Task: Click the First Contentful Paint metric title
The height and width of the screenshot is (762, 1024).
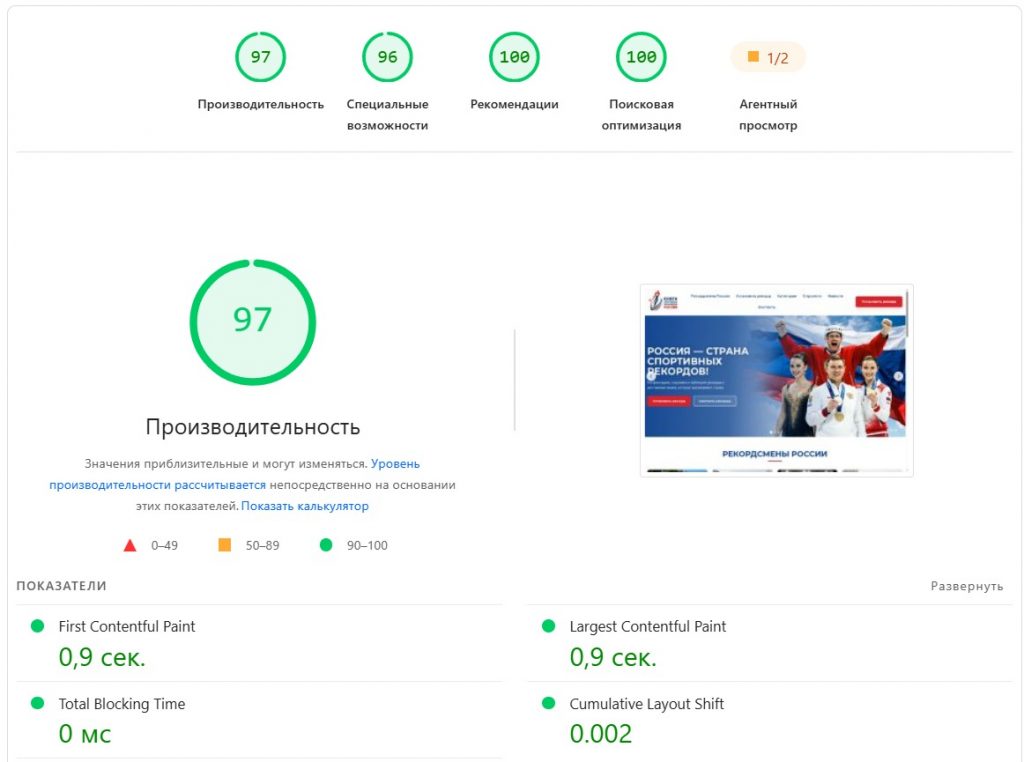Action: [127, 626]
